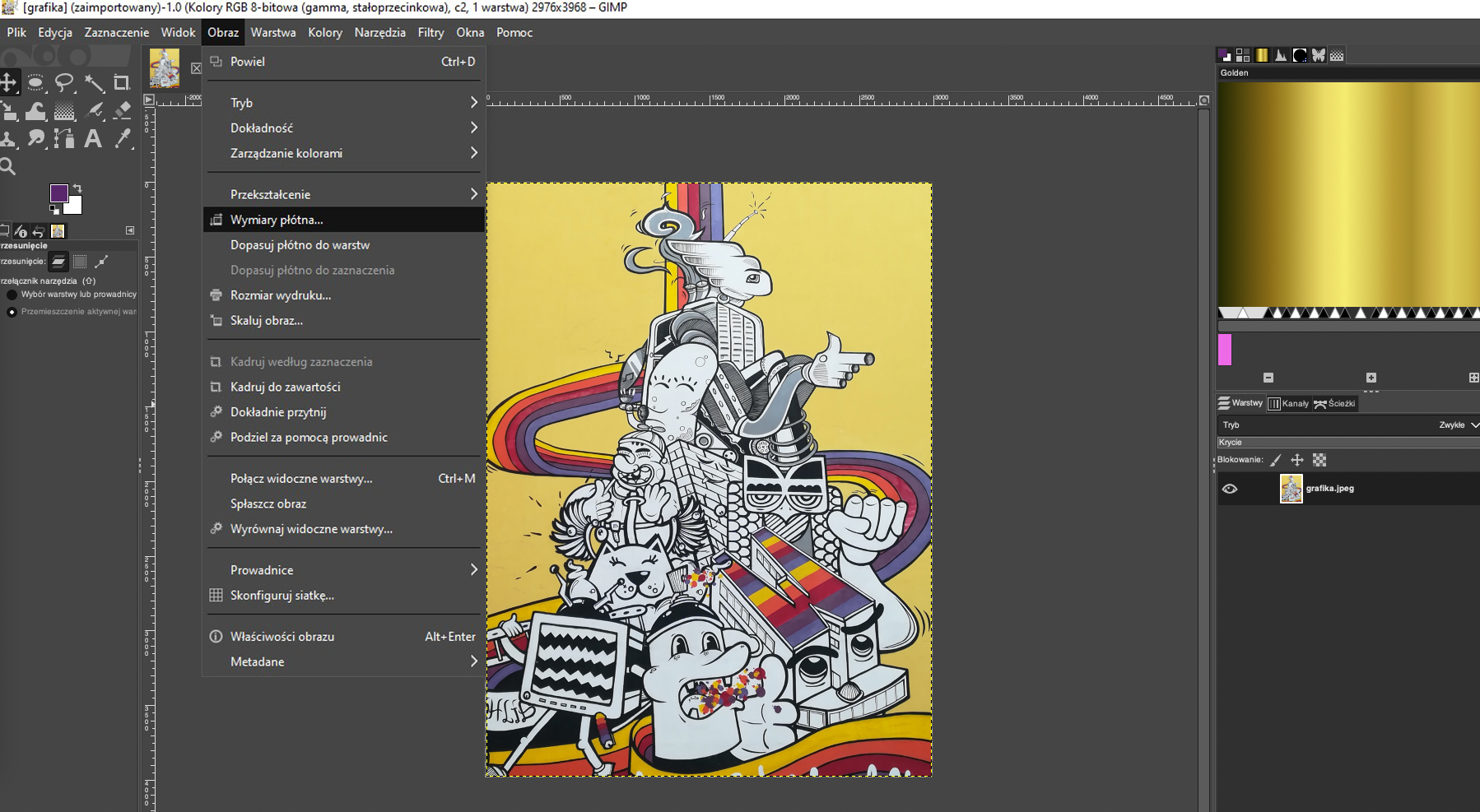The image size is (1480, 812).
Task: Expand the Prowadnice submenu
Action: [x=344, y=570]
